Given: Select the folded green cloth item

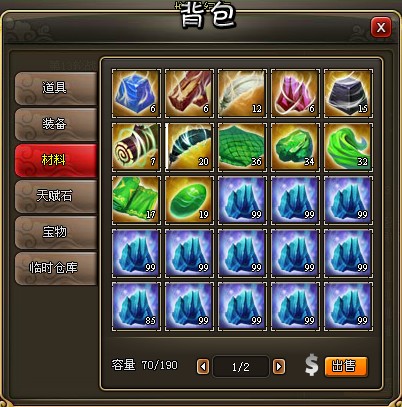Looking at the screenshot, I should click(x=136, y=200).
